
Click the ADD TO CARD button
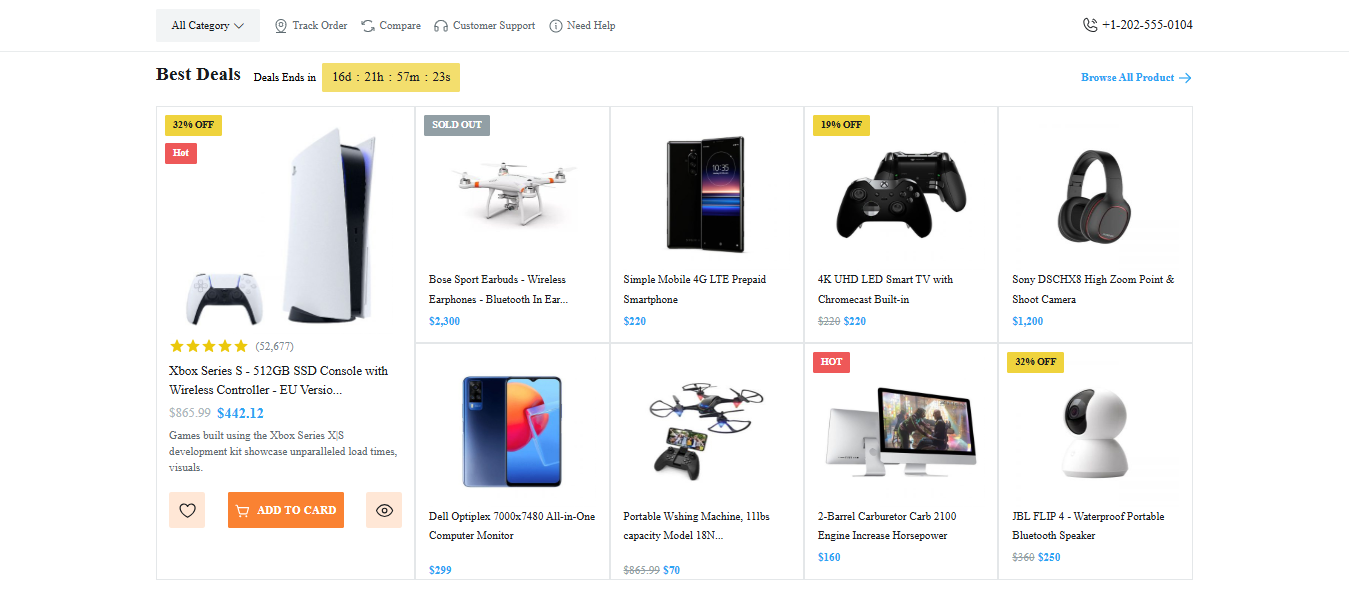286,510
